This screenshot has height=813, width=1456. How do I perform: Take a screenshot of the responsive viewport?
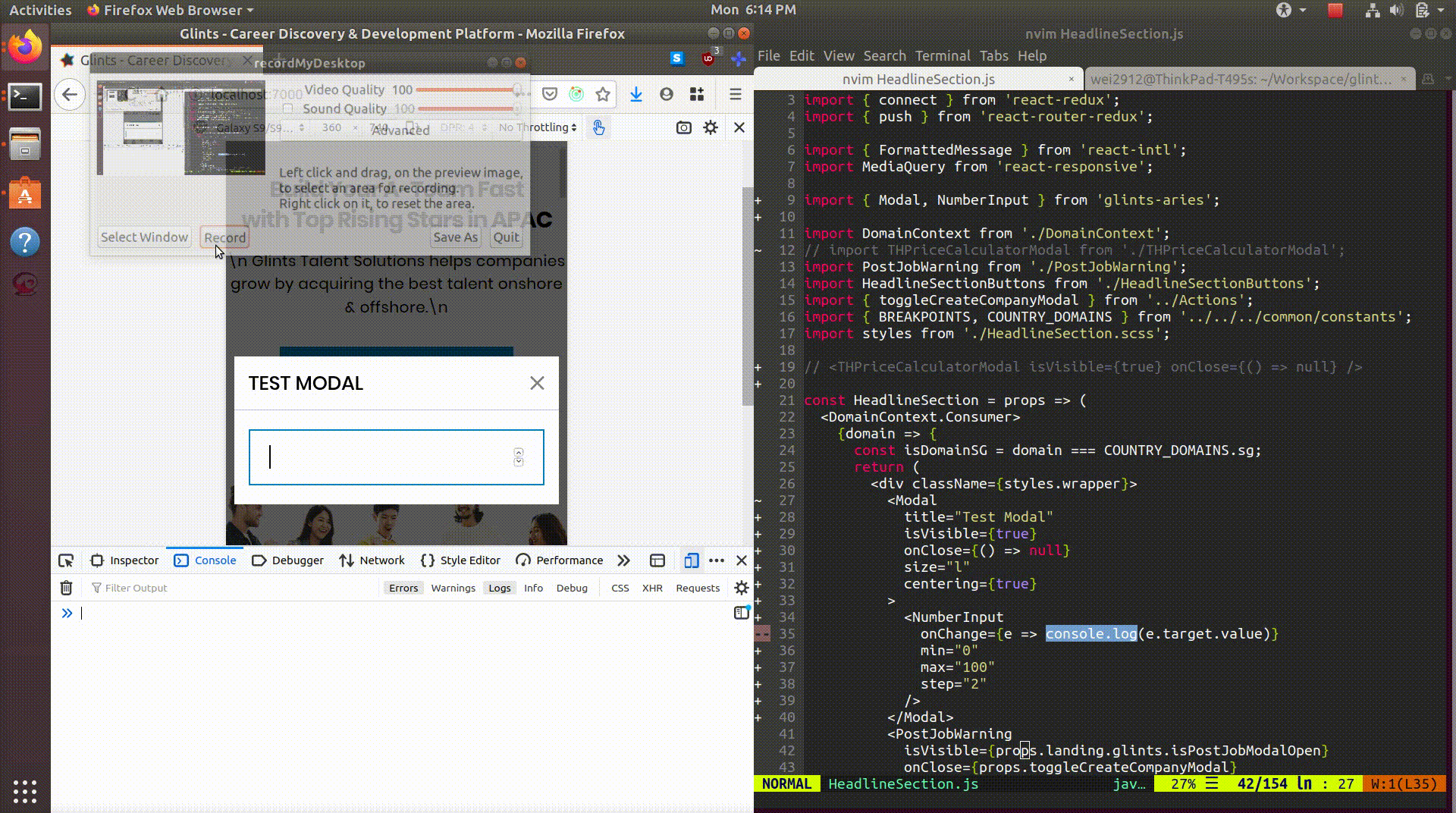[x=683, y=127]
